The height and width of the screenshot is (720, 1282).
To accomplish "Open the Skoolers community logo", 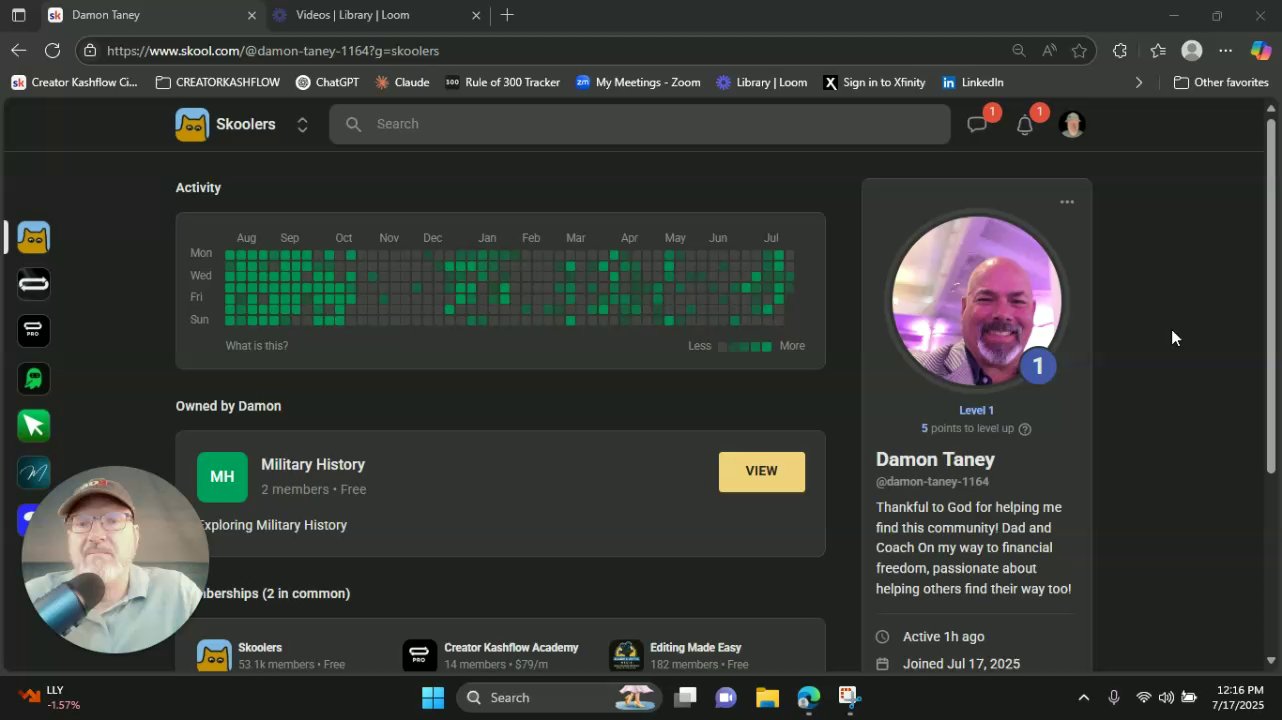I will tap(192, 124).
